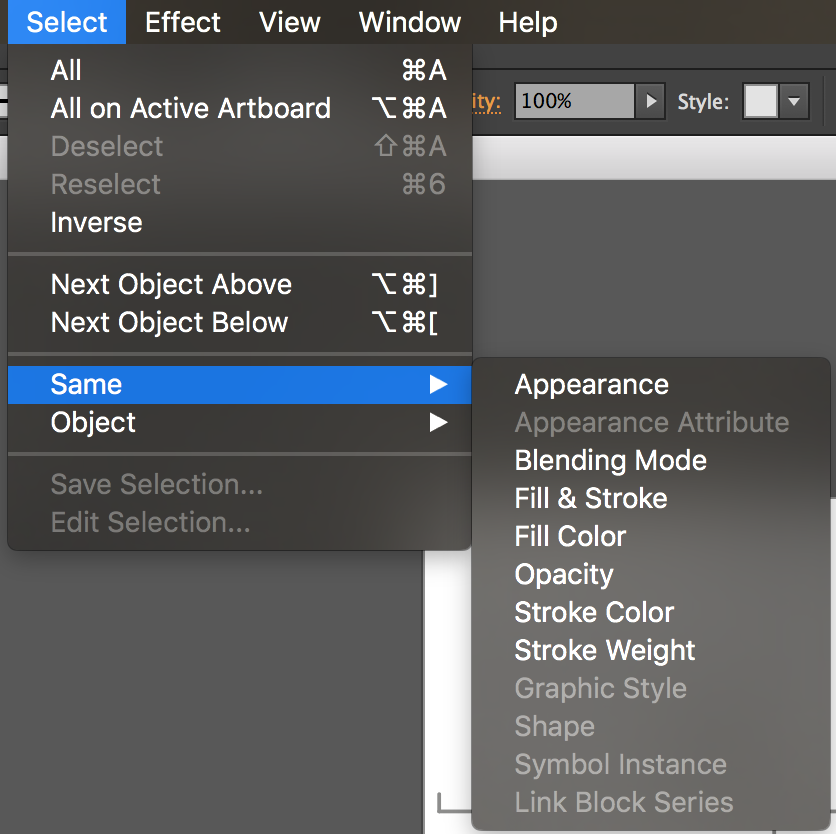Choose Appearance from the Same submenu
This screenshot has width=836, height=834.
coord(591,384)
